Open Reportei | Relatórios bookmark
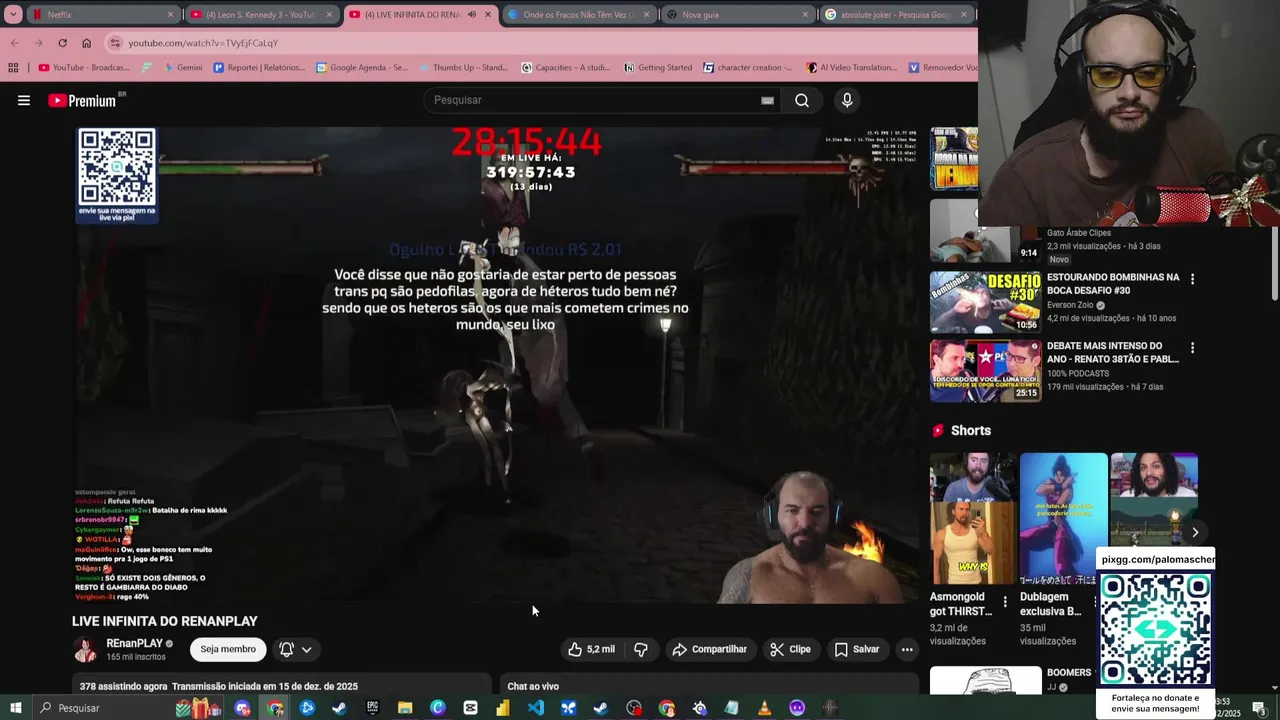 [x=259, y=68]
